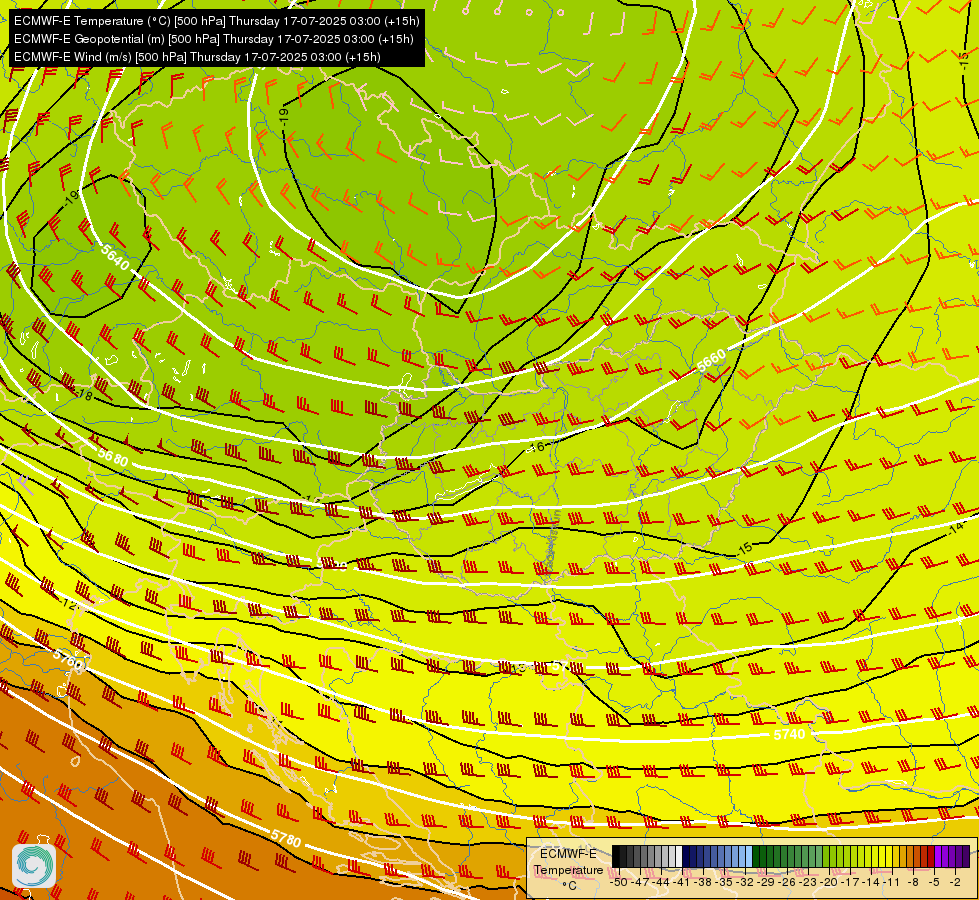This screenshot has height=900, width=979.
Task: Click the swirl logo in the bottom-left corner
Action: (34, 865)
